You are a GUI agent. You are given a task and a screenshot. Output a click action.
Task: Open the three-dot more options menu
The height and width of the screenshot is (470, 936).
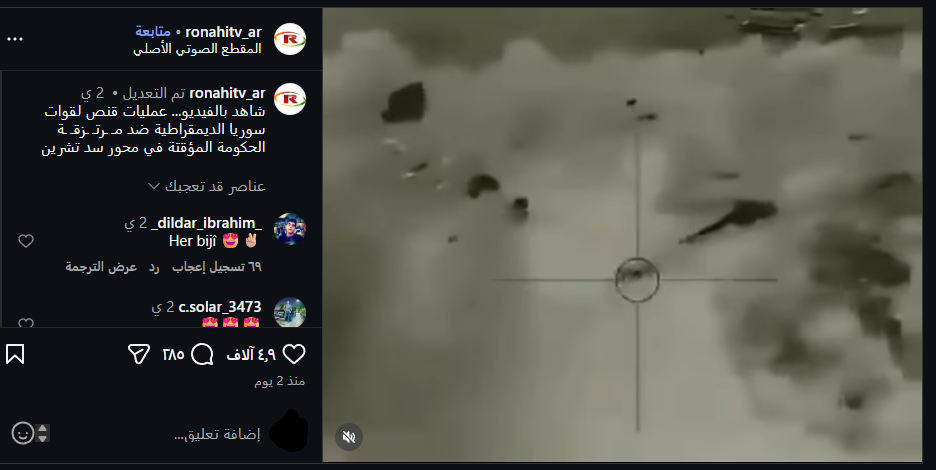(15, 39)
